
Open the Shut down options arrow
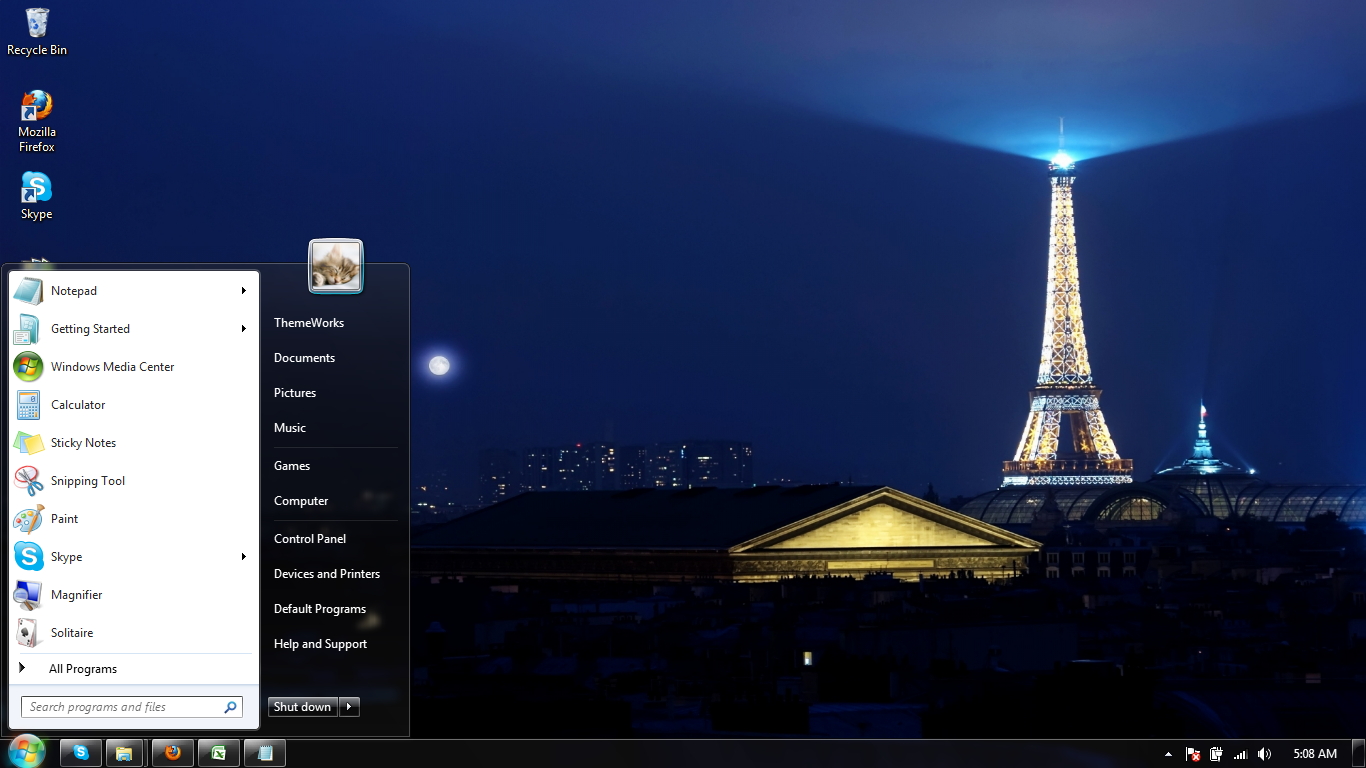point(348,707)
